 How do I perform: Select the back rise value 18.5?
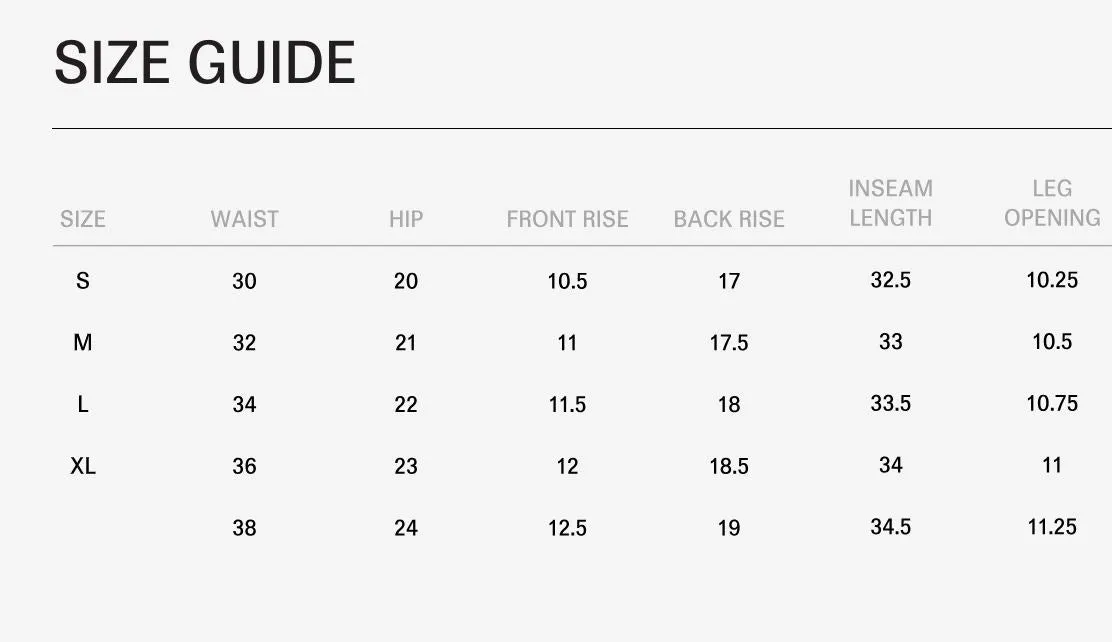pos(729,466)
